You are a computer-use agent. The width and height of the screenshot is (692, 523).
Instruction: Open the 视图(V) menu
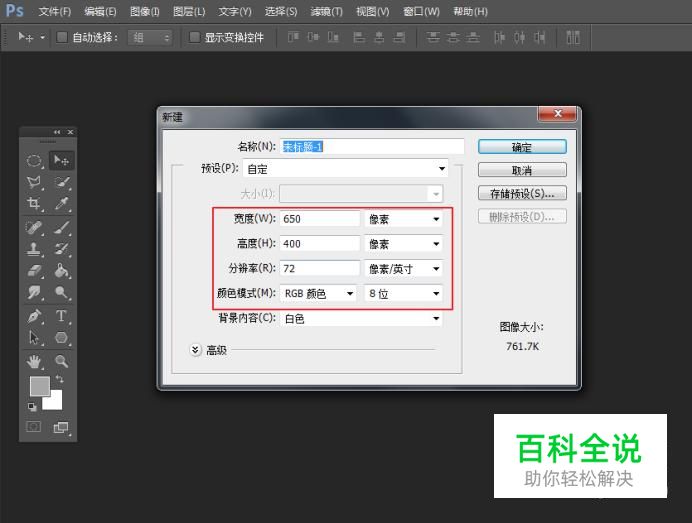pyautogui.click(x=372, y=11)
